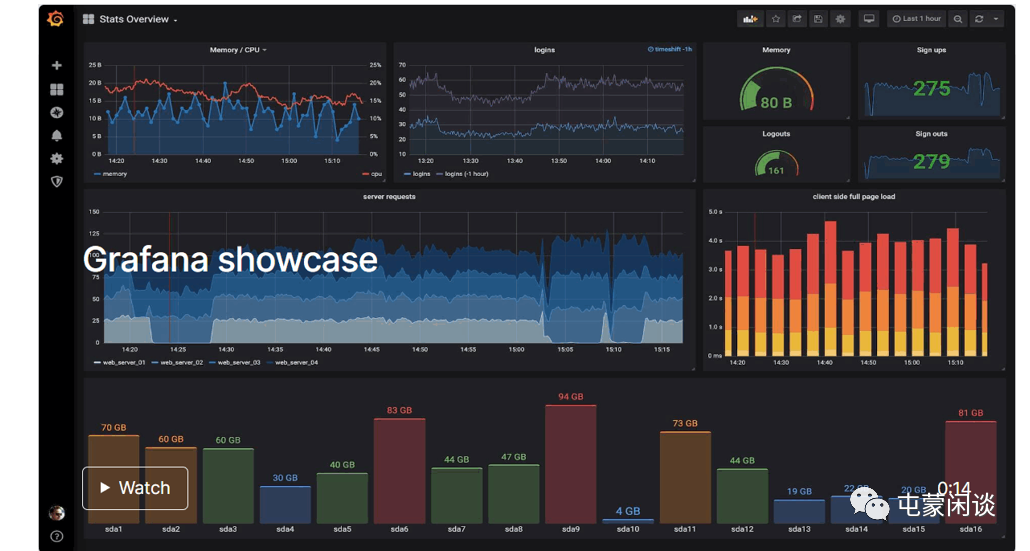This screenshot has height=551, width=1030.
Task: Open dashboard settings gear in toolbar
Action: 840,19
